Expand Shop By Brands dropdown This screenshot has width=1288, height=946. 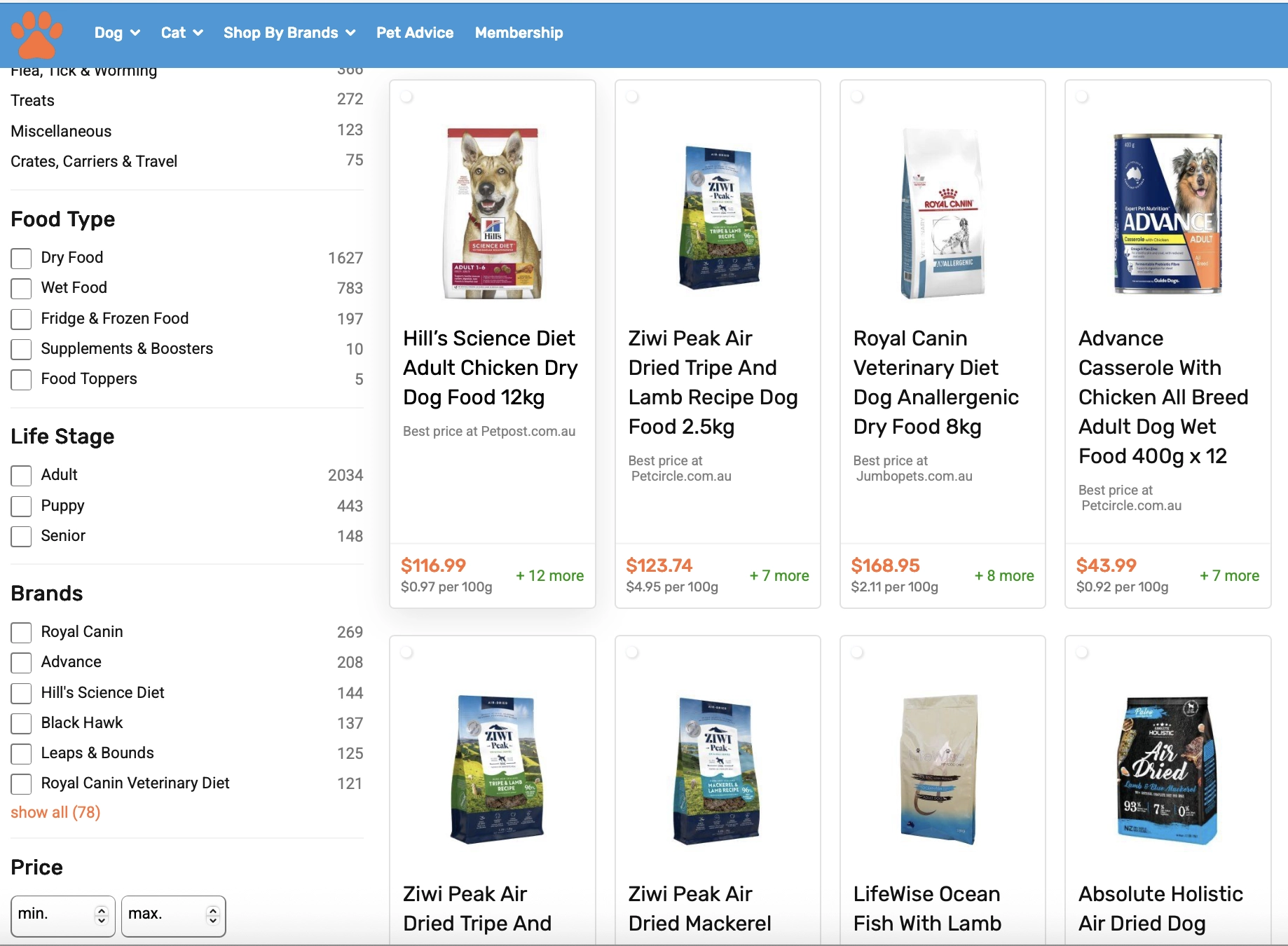(x=289, y=33)
